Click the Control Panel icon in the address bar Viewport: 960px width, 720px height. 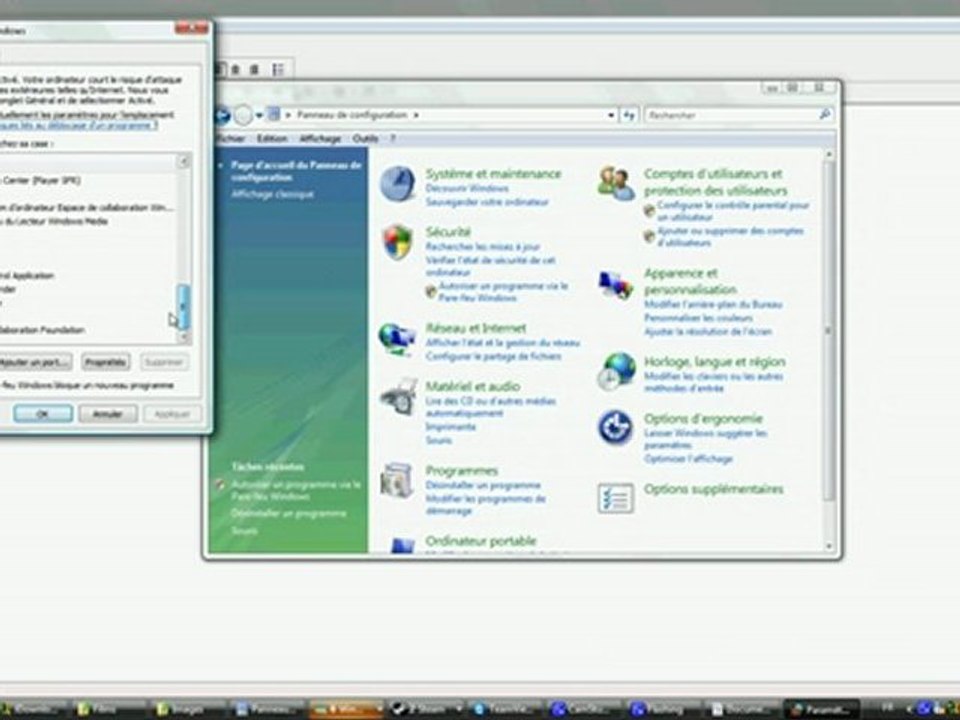pos(274,114)
